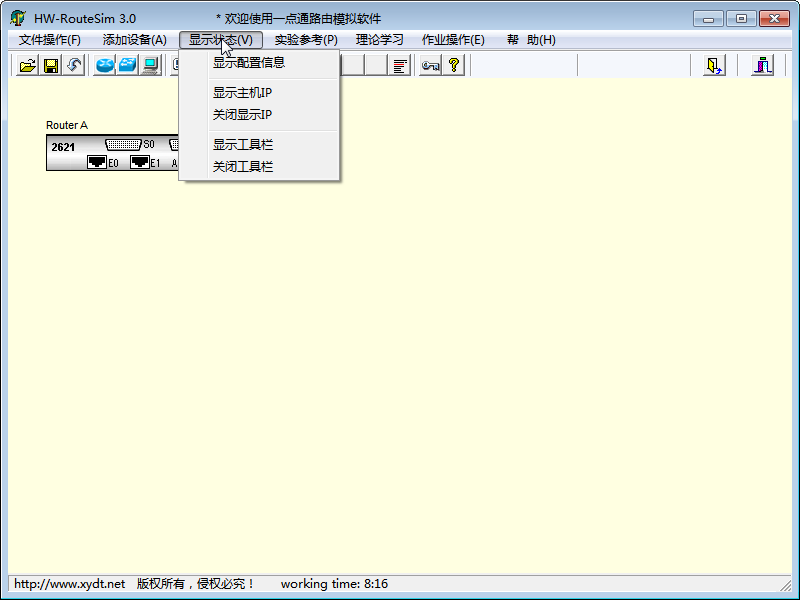This screenshot has width=800, height=600.
Task: Open the 帮 助(H) menu
Action: tap(531, 40)
